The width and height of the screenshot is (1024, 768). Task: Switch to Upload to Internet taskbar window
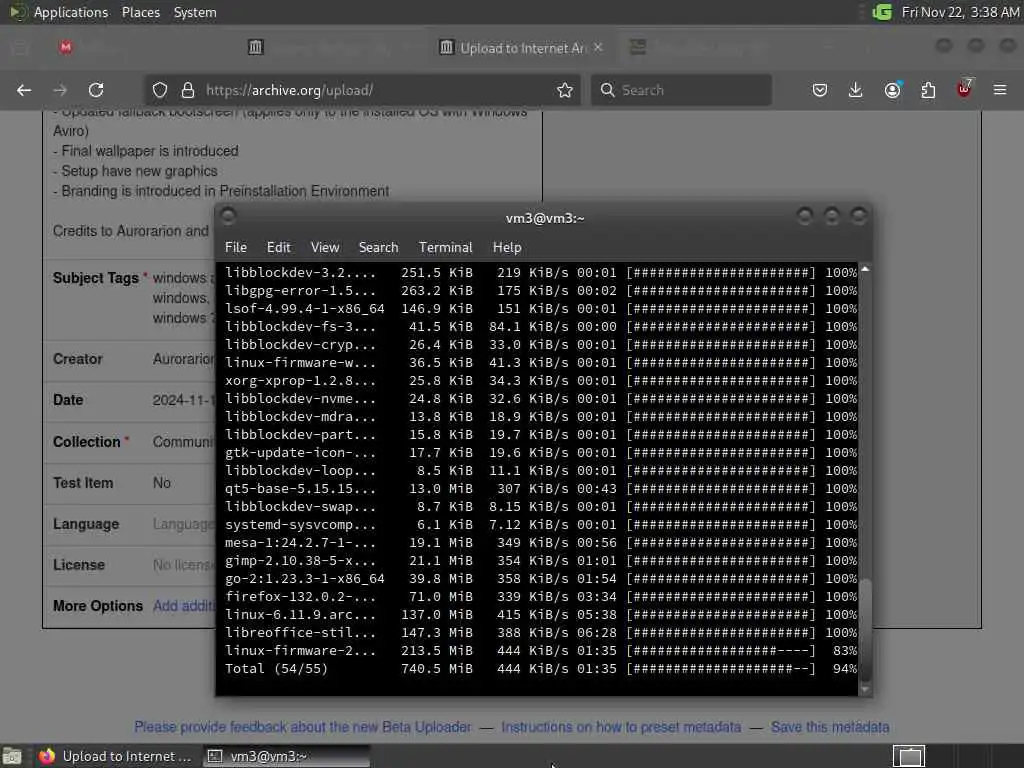pos(116,756)
